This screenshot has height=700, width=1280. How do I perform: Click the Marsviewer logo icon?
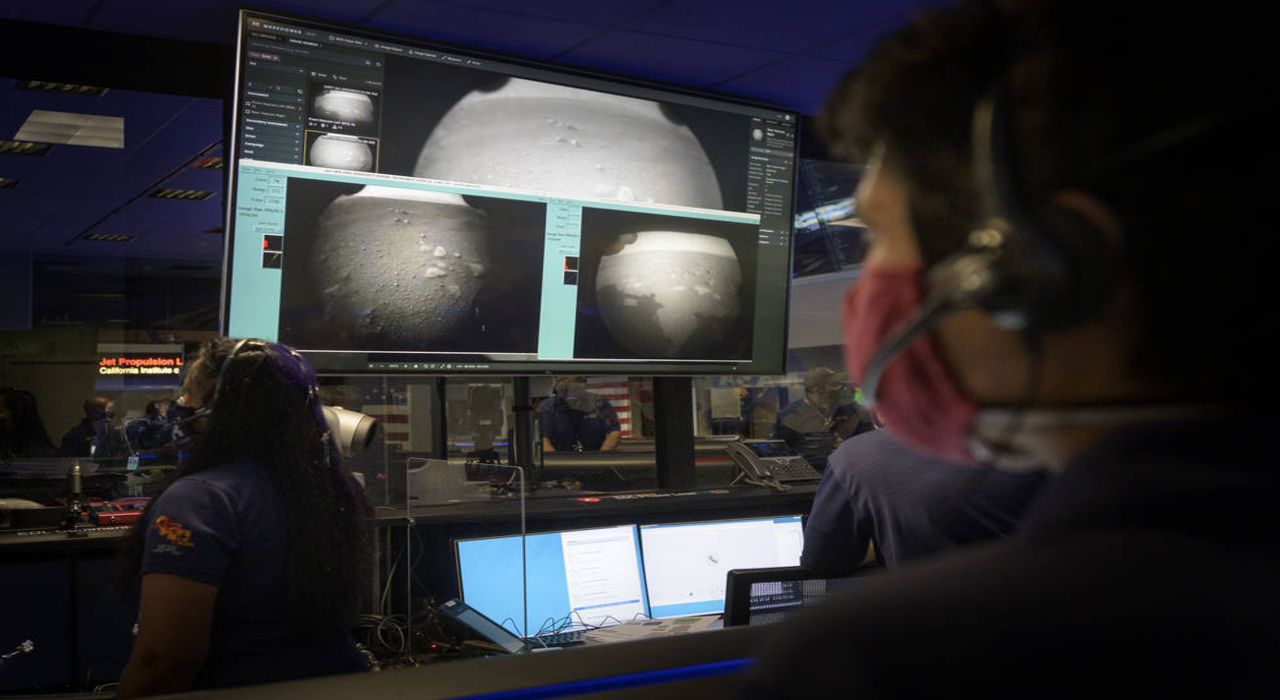pyautogui.click(x=257, y=25)
